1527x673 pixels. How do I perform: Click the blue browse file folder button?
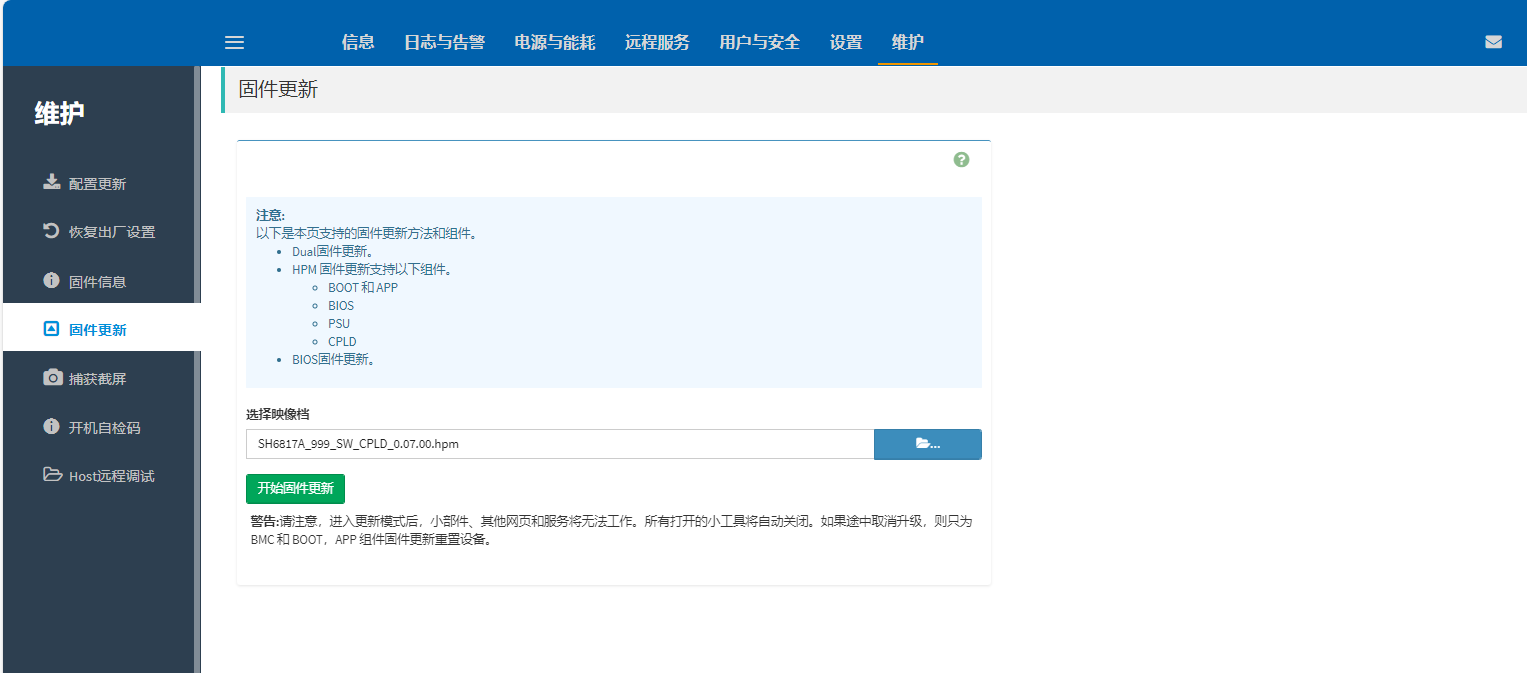click(x=927, y=444)
